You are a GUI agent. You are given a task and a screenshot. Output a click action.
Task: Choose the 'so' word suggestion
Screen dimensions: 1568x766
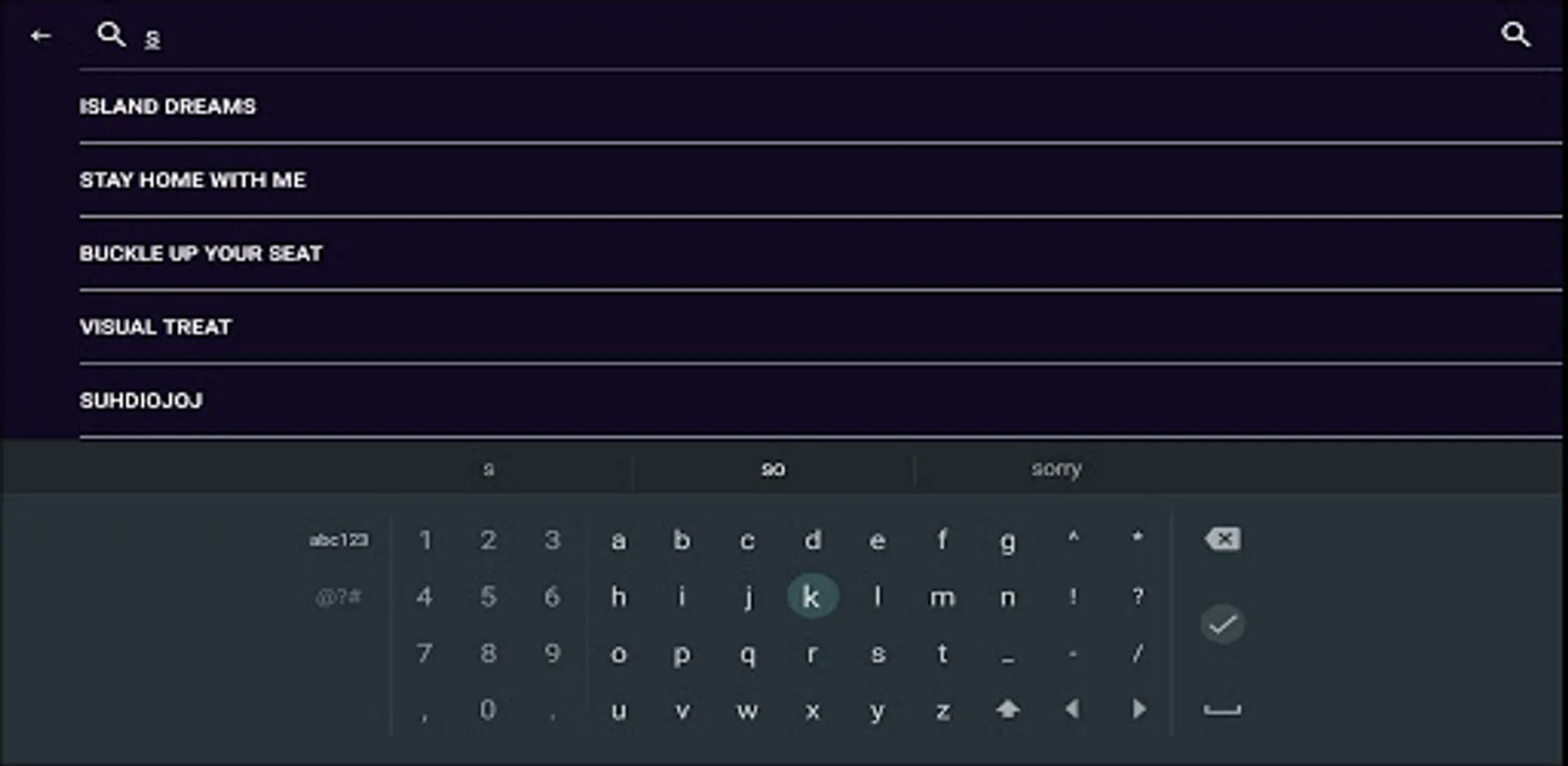(x=773, y=469)
